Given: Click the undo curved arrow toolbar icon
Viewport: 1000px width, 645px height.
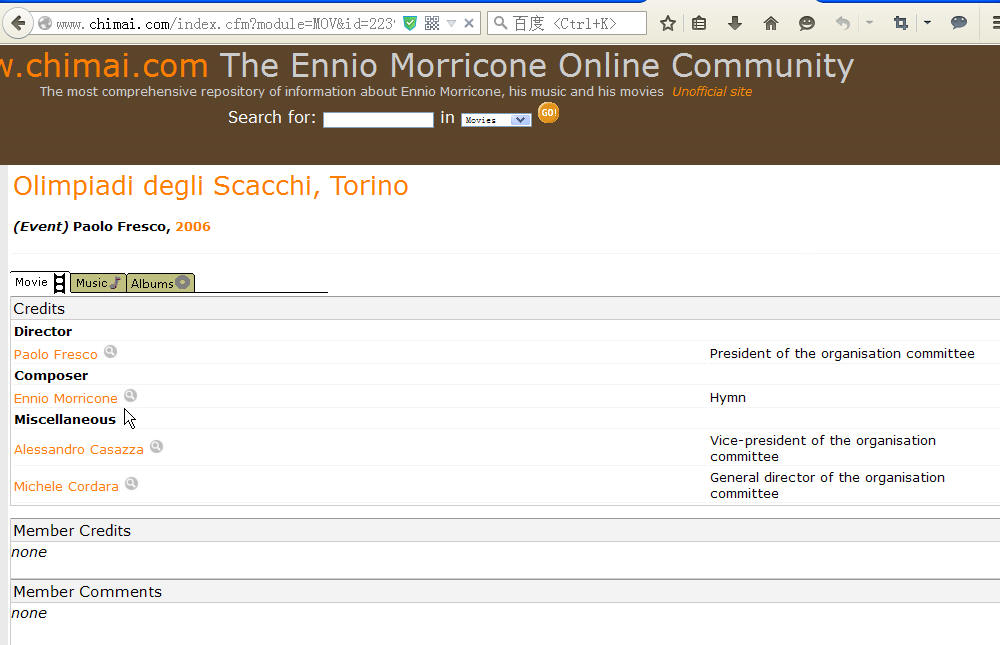Looking at the screenshot, I should tap(843, 24).
